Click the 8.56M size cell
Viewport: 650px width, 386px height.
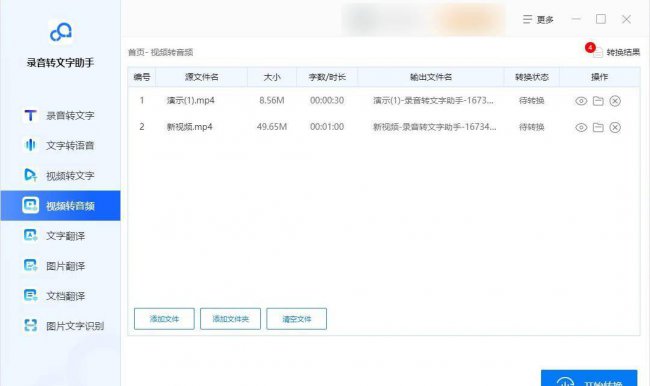(272, 100)
